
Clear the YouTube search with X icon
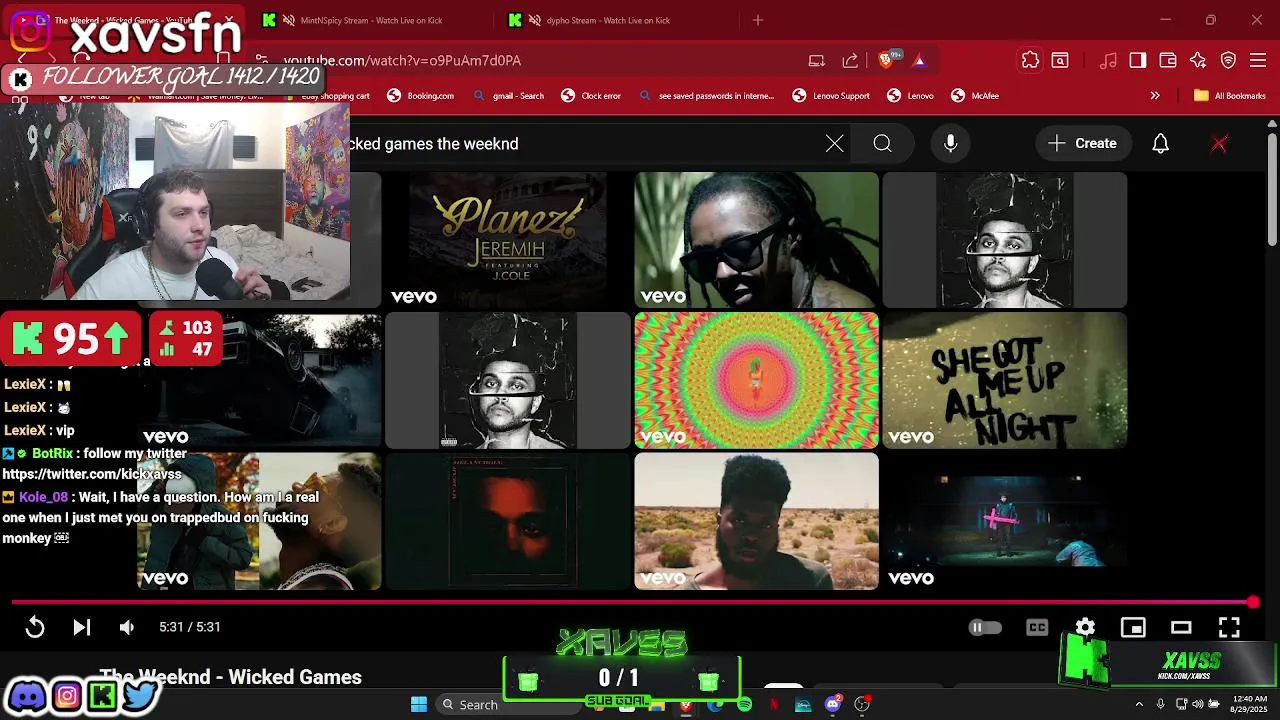835,144
